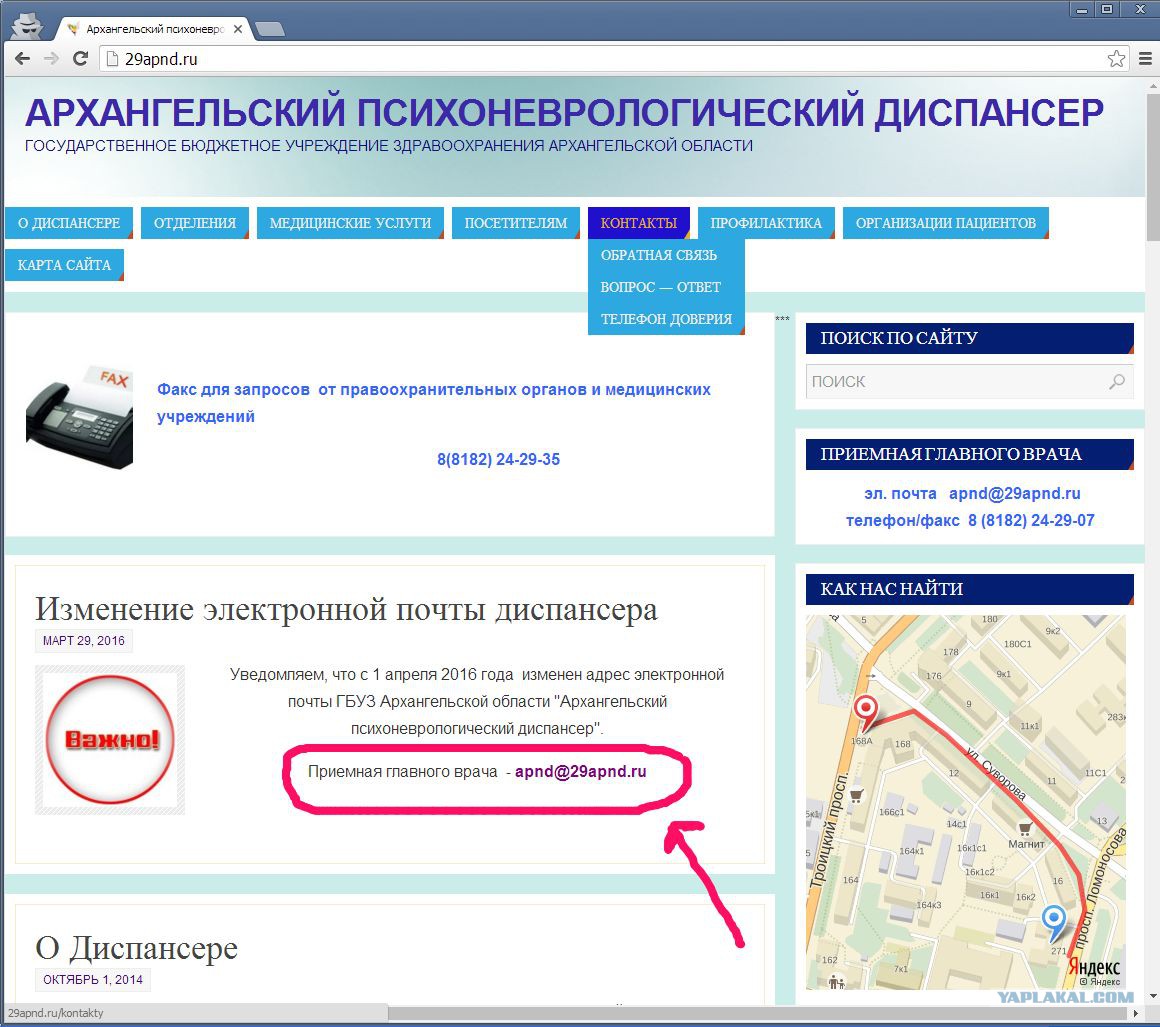Viewport: 1160px width, 1027px height.
Task: Click the blue map pin on the map
Action: (1053, 919)
